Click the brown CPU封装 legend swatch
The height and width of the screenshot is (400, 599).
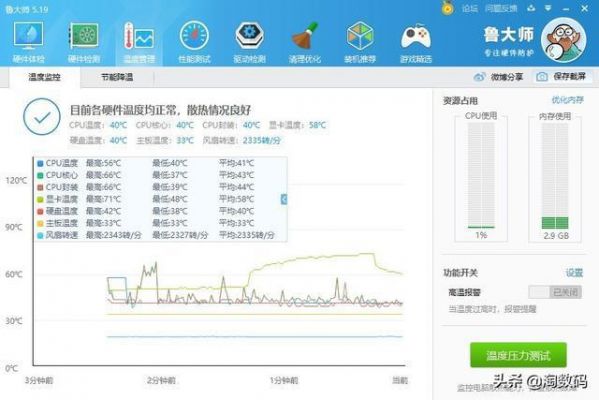(x=40, y=187)
